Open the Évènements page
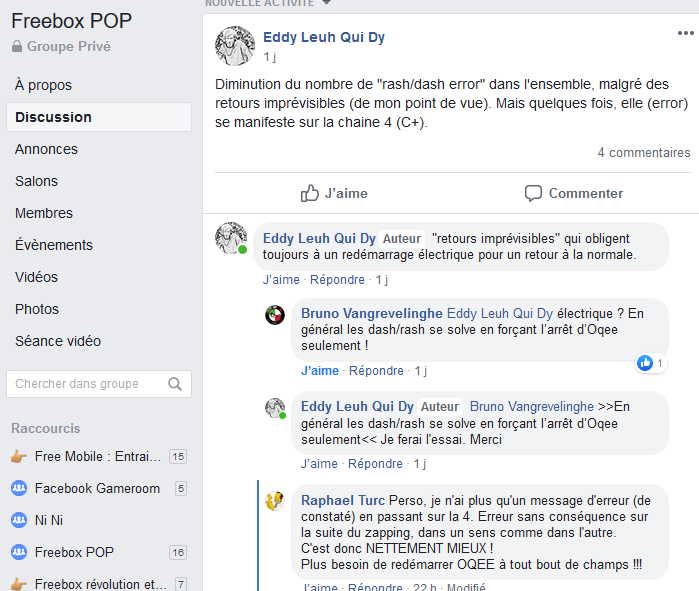The width and height of the screenshot is (699, 591). [54, 245]
